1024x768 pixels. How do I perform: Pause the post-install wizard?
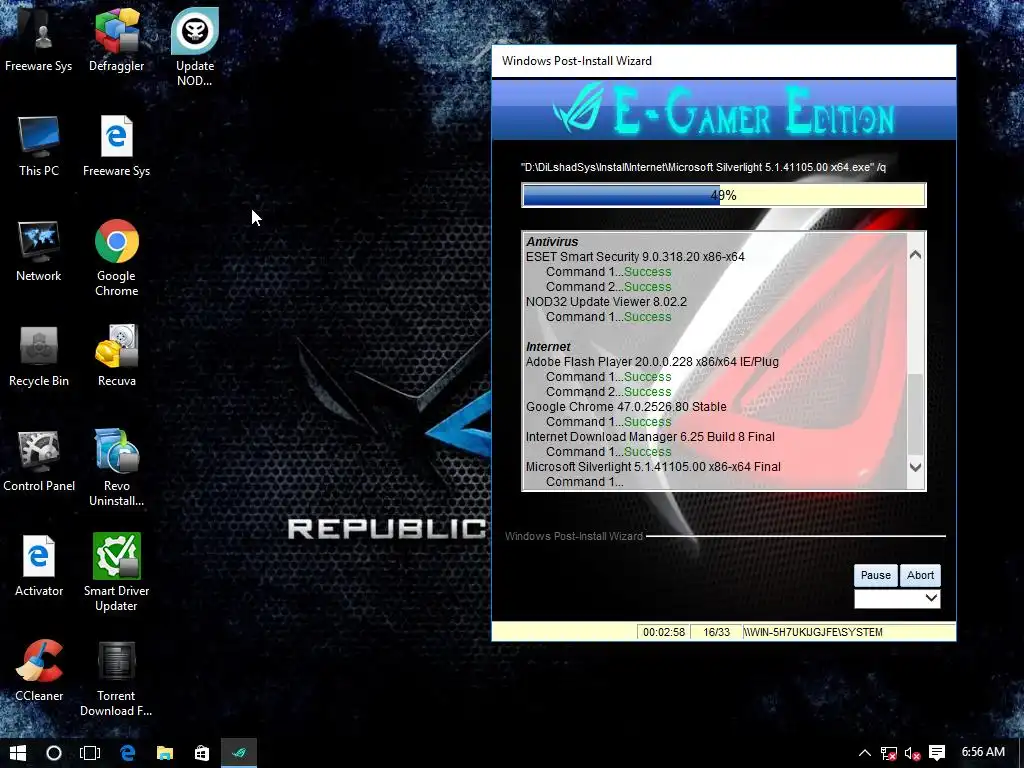coord(875,575)
